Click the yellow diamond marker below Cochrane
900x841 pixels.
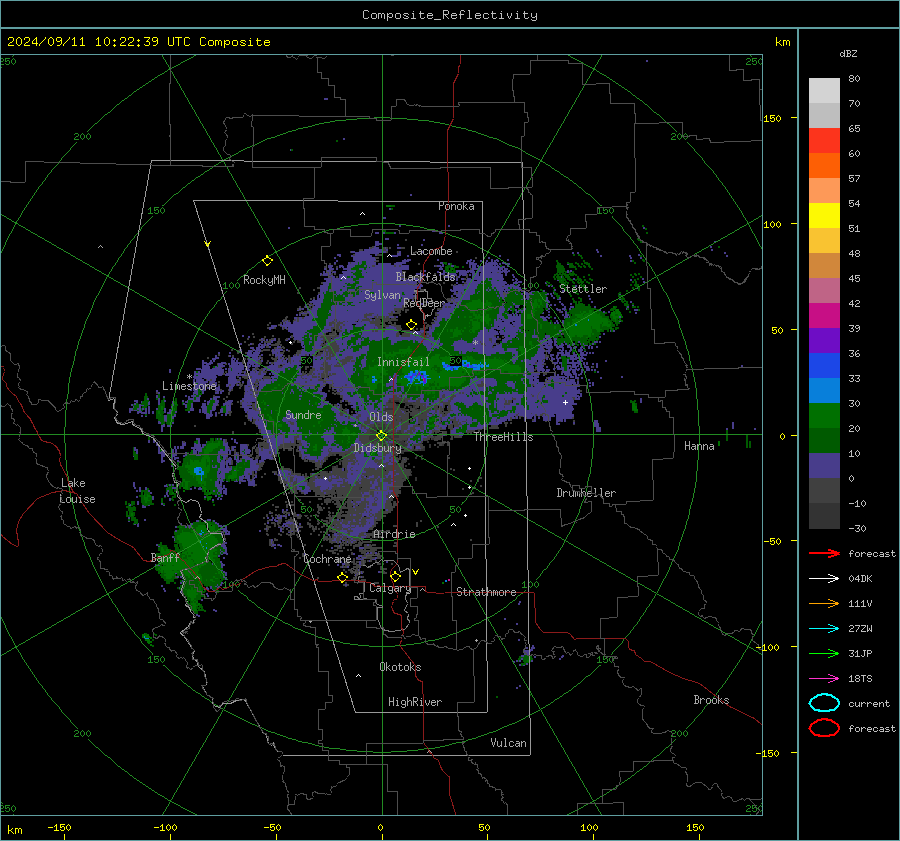point(343,577)
